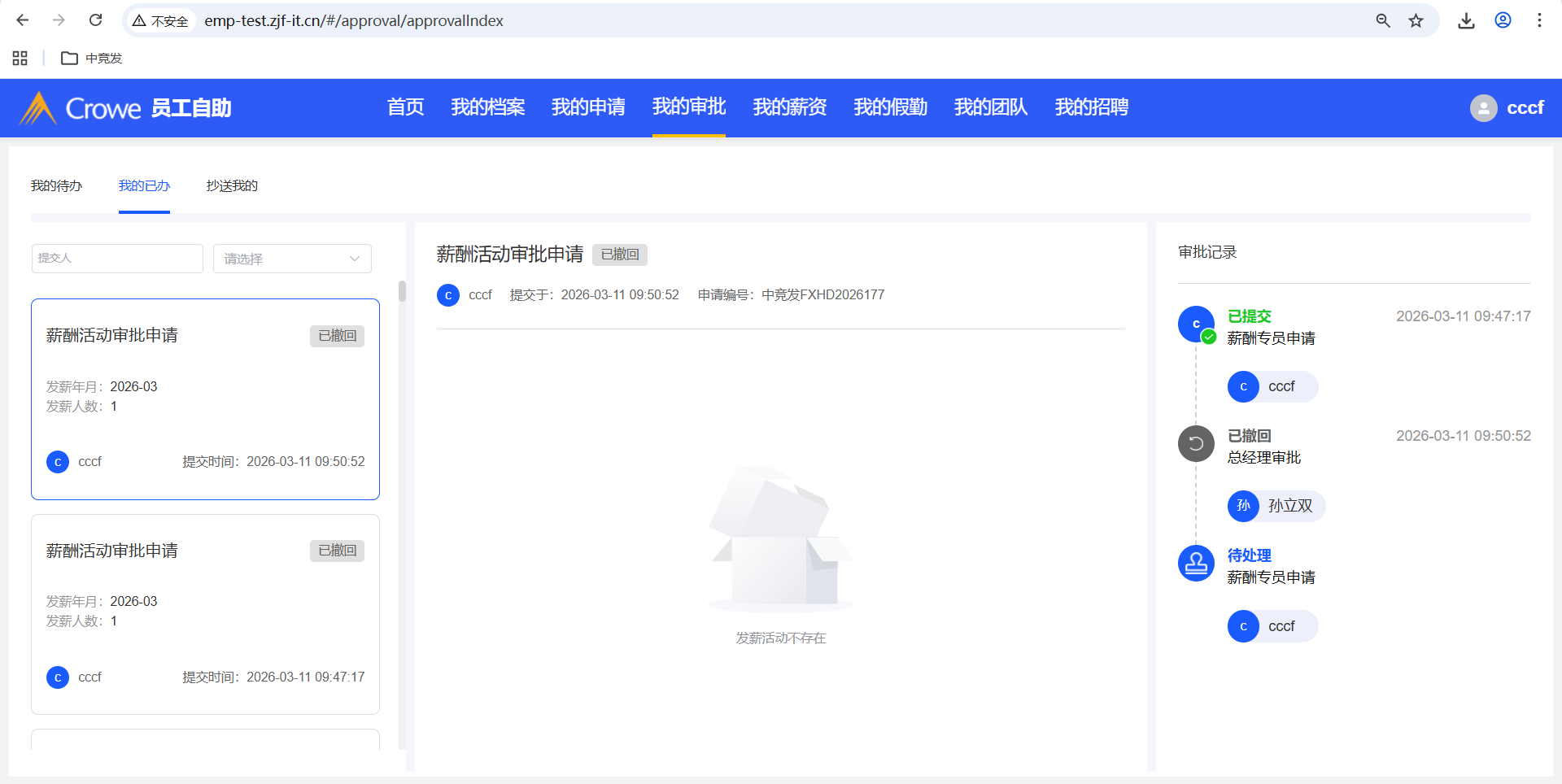Screen dimensions: 1562x784
Task: Open the browser three-dot menu
Action: 1539,20
